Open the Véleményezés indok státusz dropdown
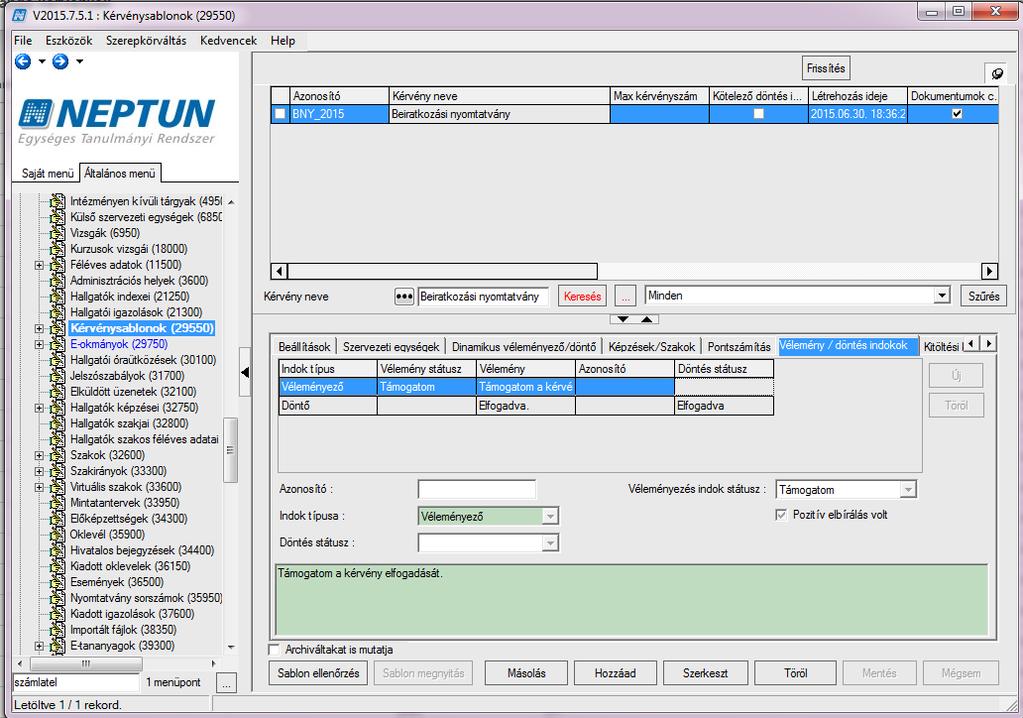The width and height of the screenshot is (1023, 718). pos(908,490)
